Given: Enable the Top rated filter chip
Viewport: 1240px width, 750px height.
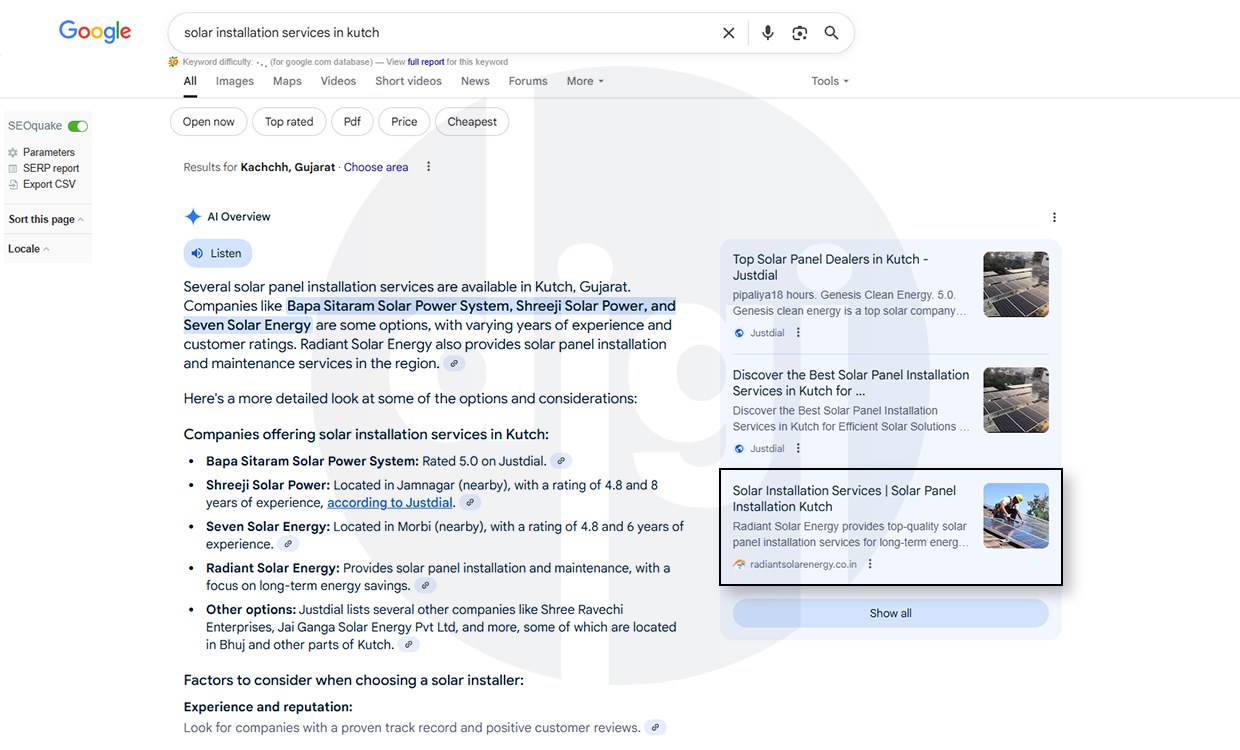Looking at the screenshot, I should [x=289, y=122].
